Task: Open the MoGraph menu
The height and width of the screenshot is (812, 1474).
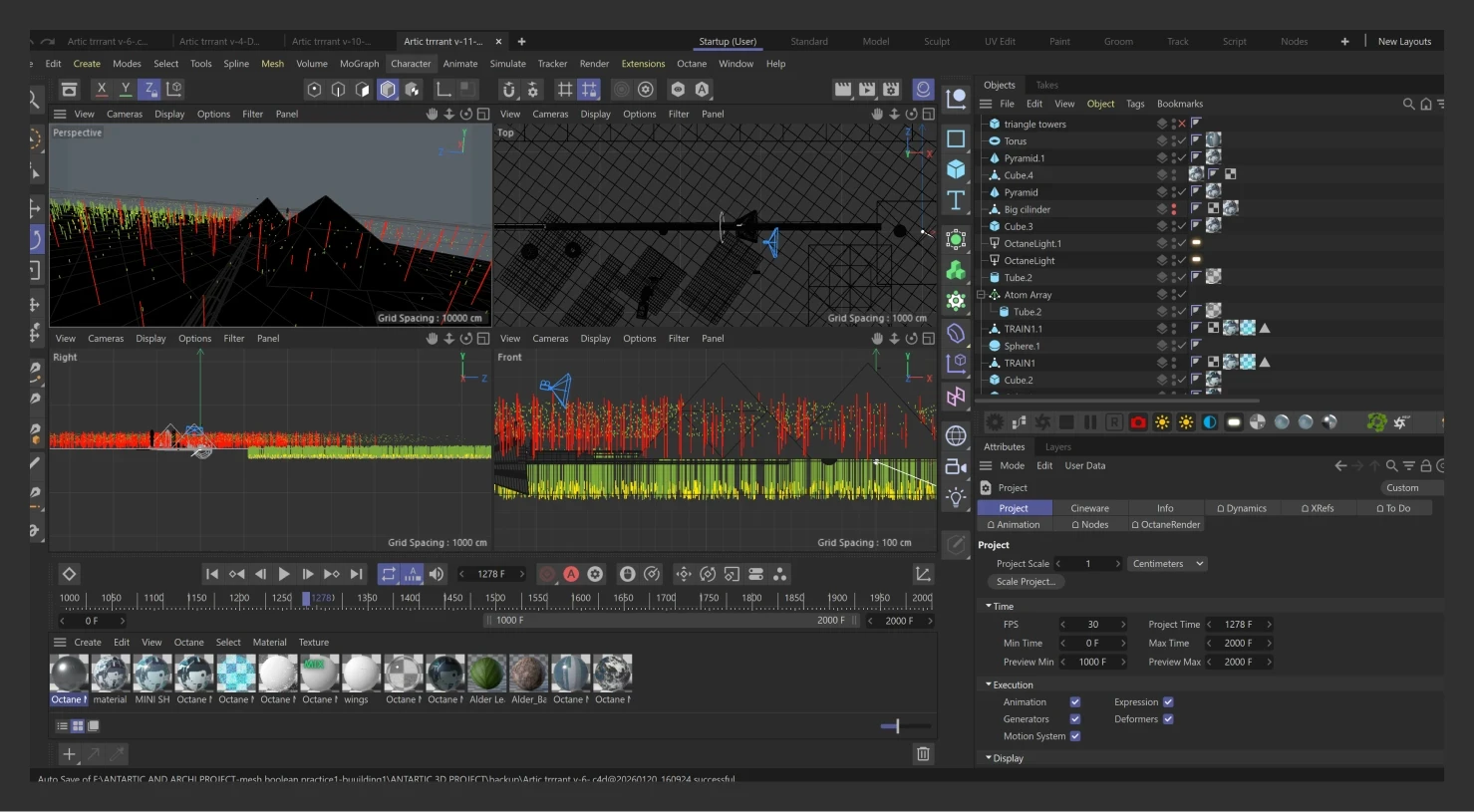Action: click(x=359, y=64)
